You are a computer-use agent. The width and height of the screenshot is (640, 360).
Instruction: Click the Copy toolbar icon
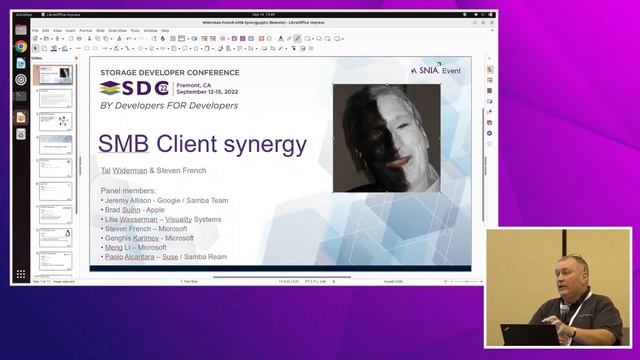pyautogui.click(x=98, y=39)
